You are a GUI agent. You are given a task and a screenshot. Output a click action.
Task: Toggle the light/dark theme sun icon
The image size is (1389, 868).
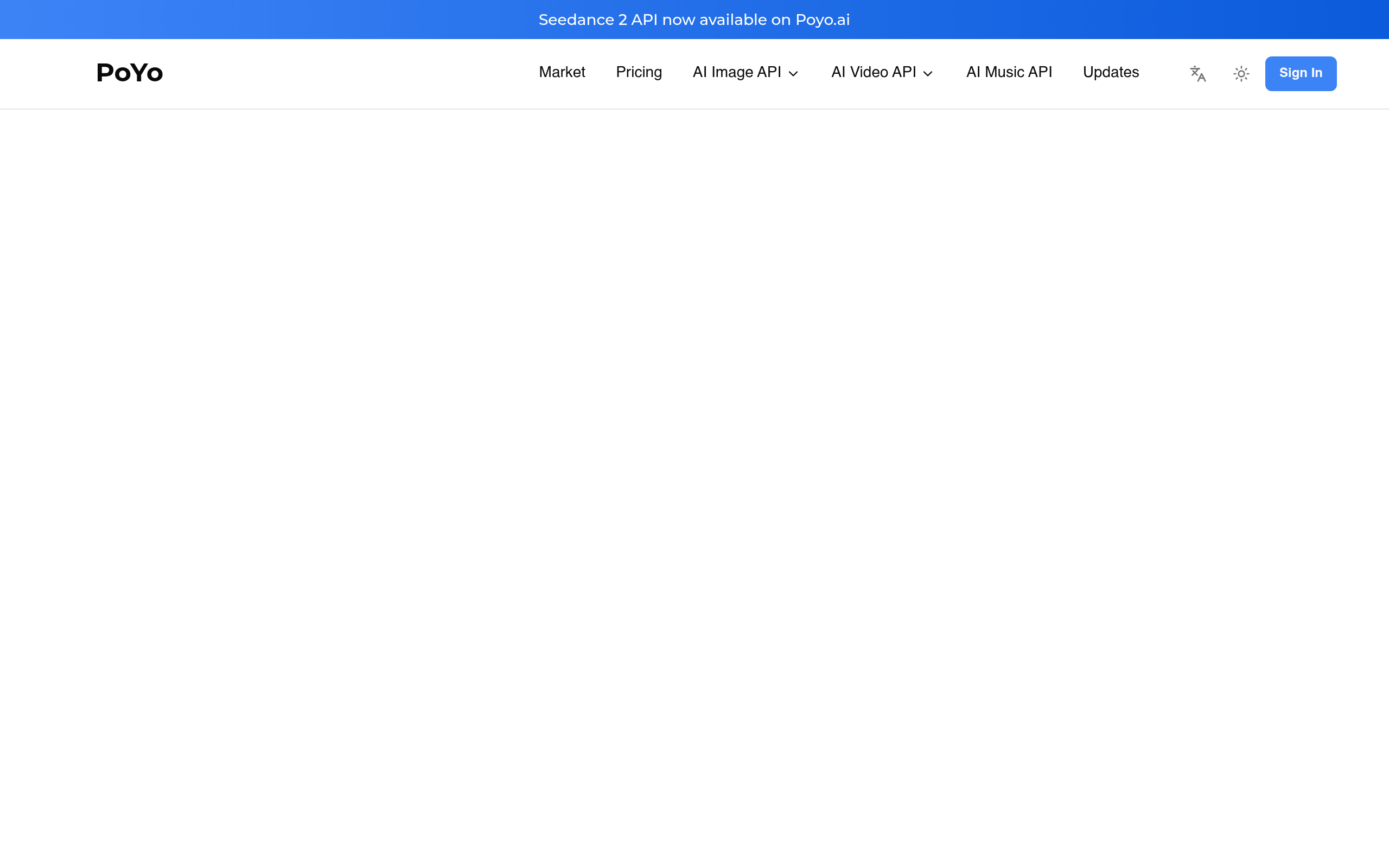[x=1241, y=73]
